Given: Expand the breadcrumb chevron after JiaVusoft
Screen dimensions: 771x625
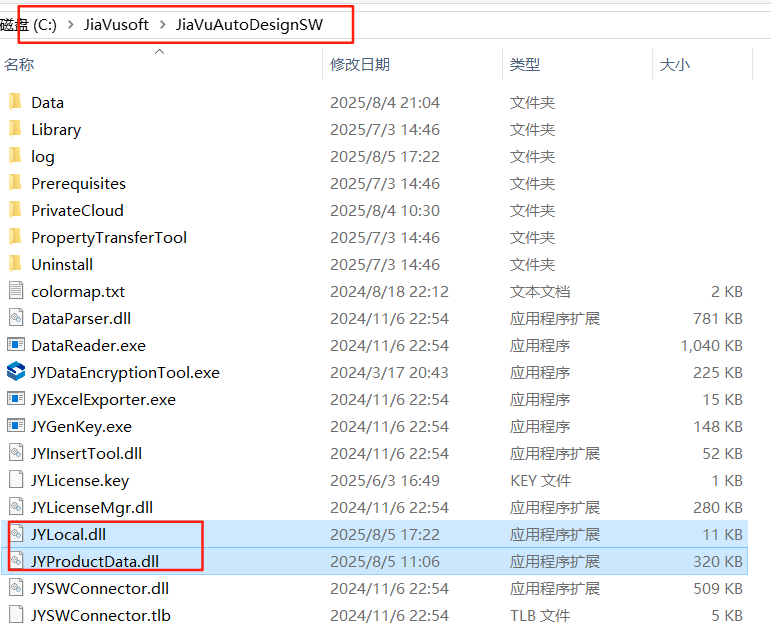Looking at the screenshot, I should 163,25.
